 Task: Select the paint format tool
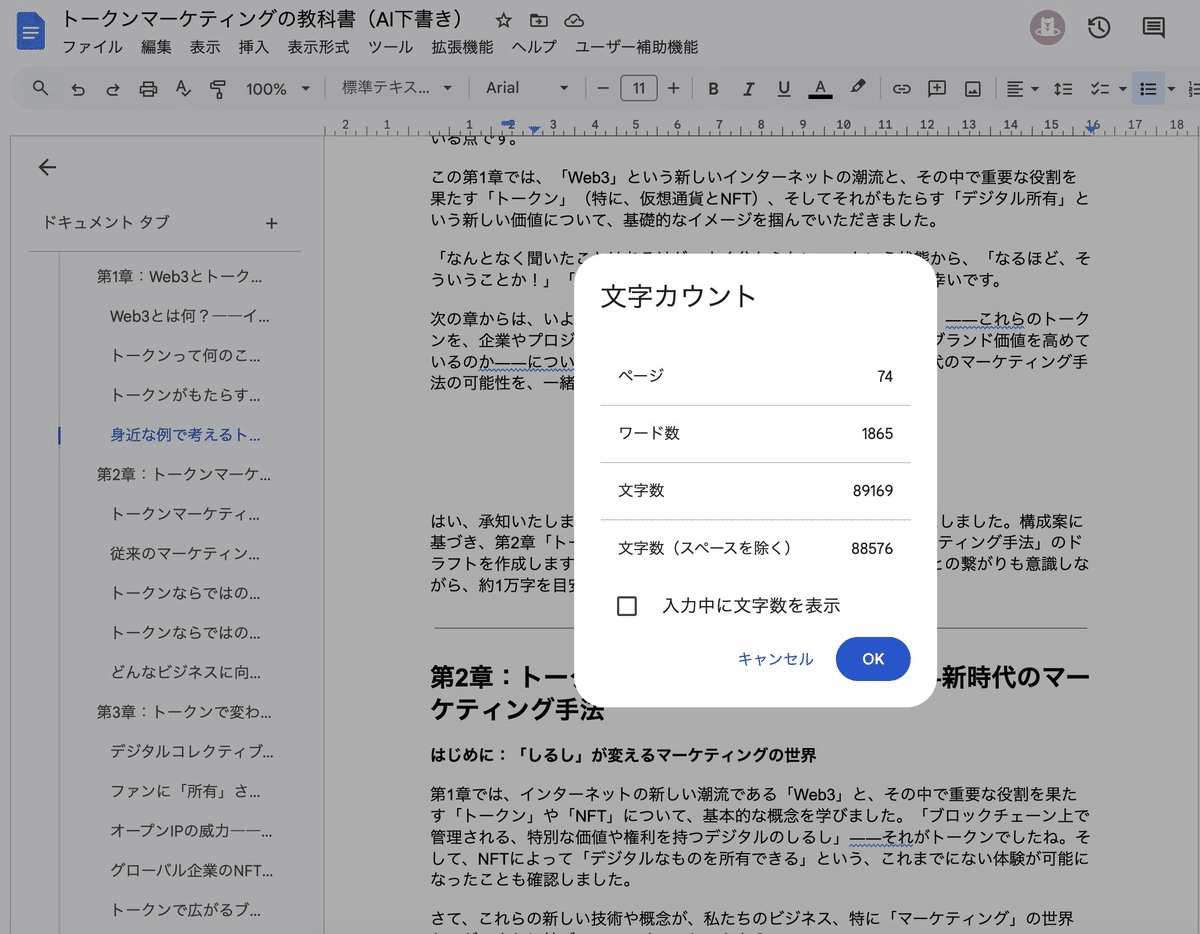click(x=218, y=88)
